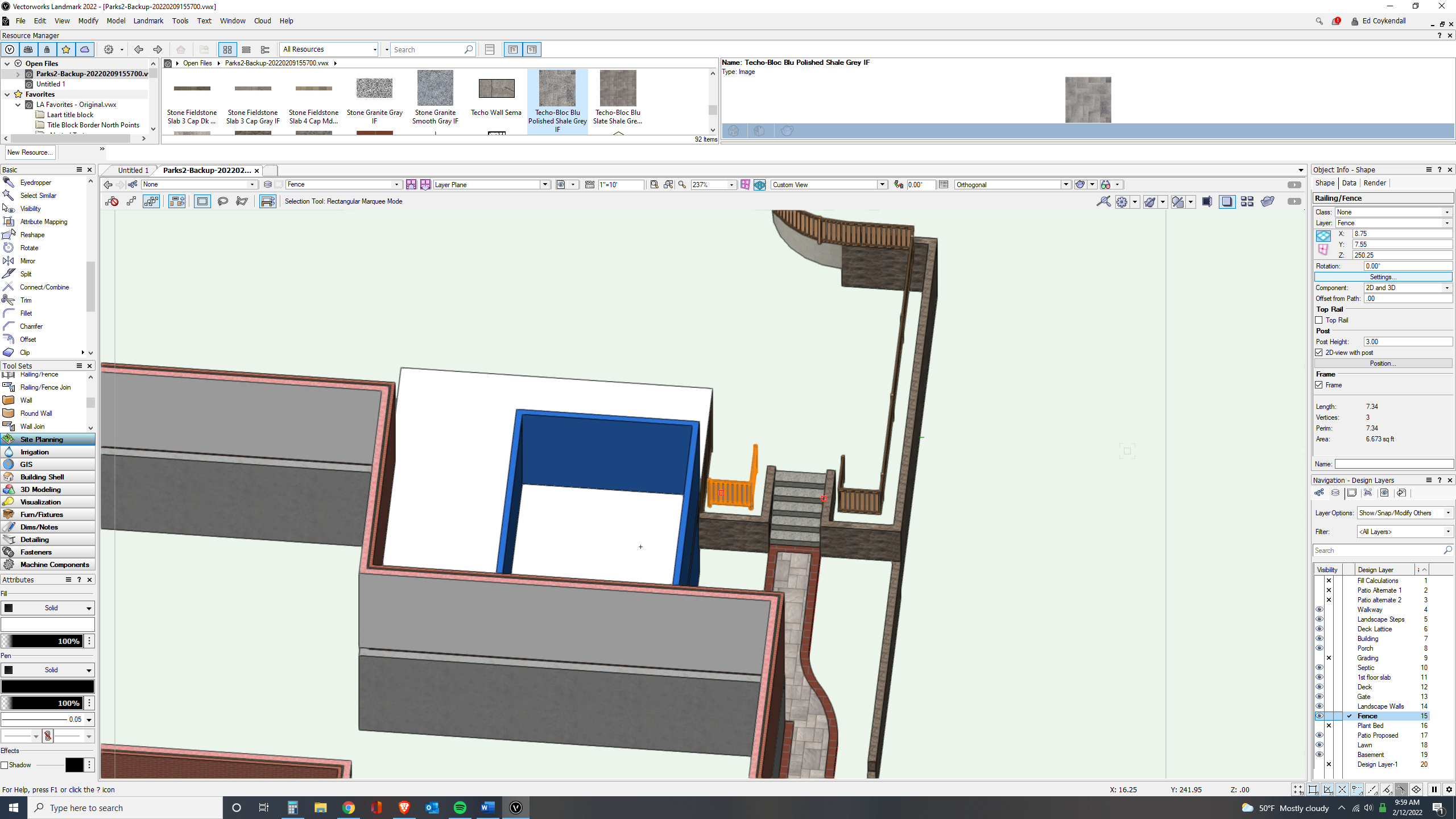
Task: Select the Reshape tool
Action: click(32, 235)
